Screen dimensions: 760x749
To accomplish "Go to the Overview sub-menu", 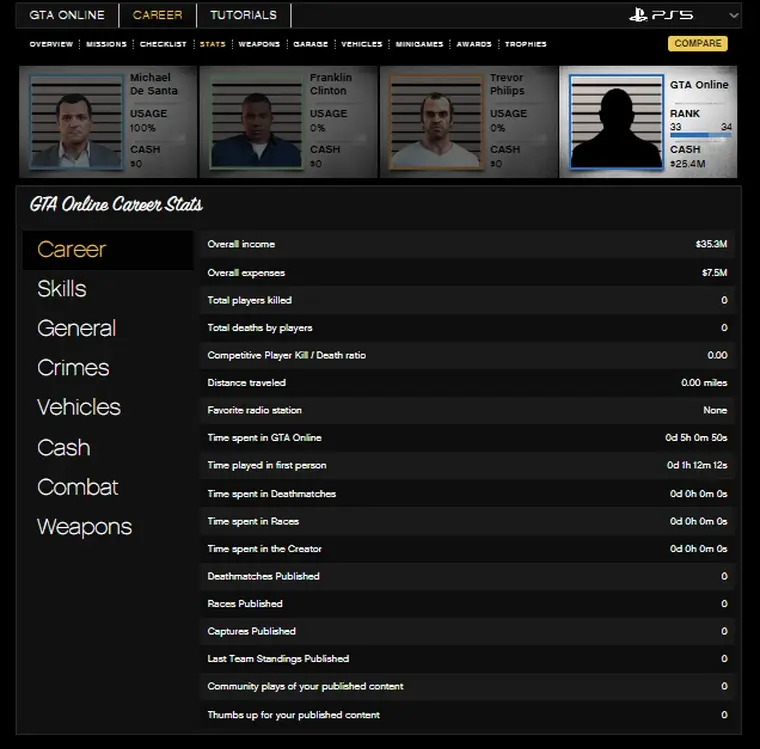I will click(x=51, y=44).
